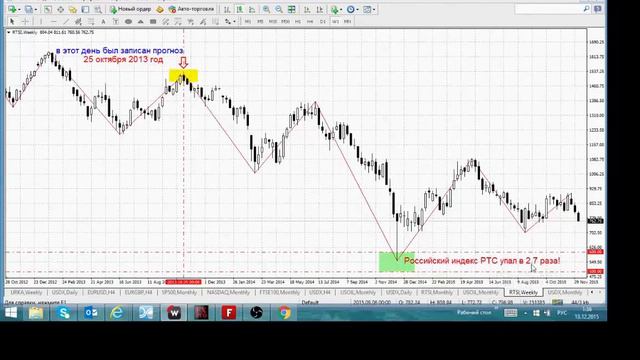The height and width of the screenshot is (360, 640).
Task: Open the FTSE100,Monthly chart tab
Action: 280,292
